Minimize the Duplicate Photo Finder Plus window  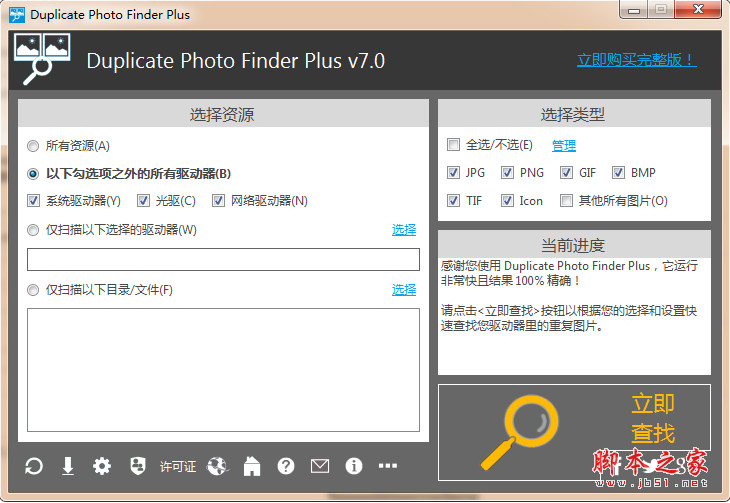click(634, 10)
